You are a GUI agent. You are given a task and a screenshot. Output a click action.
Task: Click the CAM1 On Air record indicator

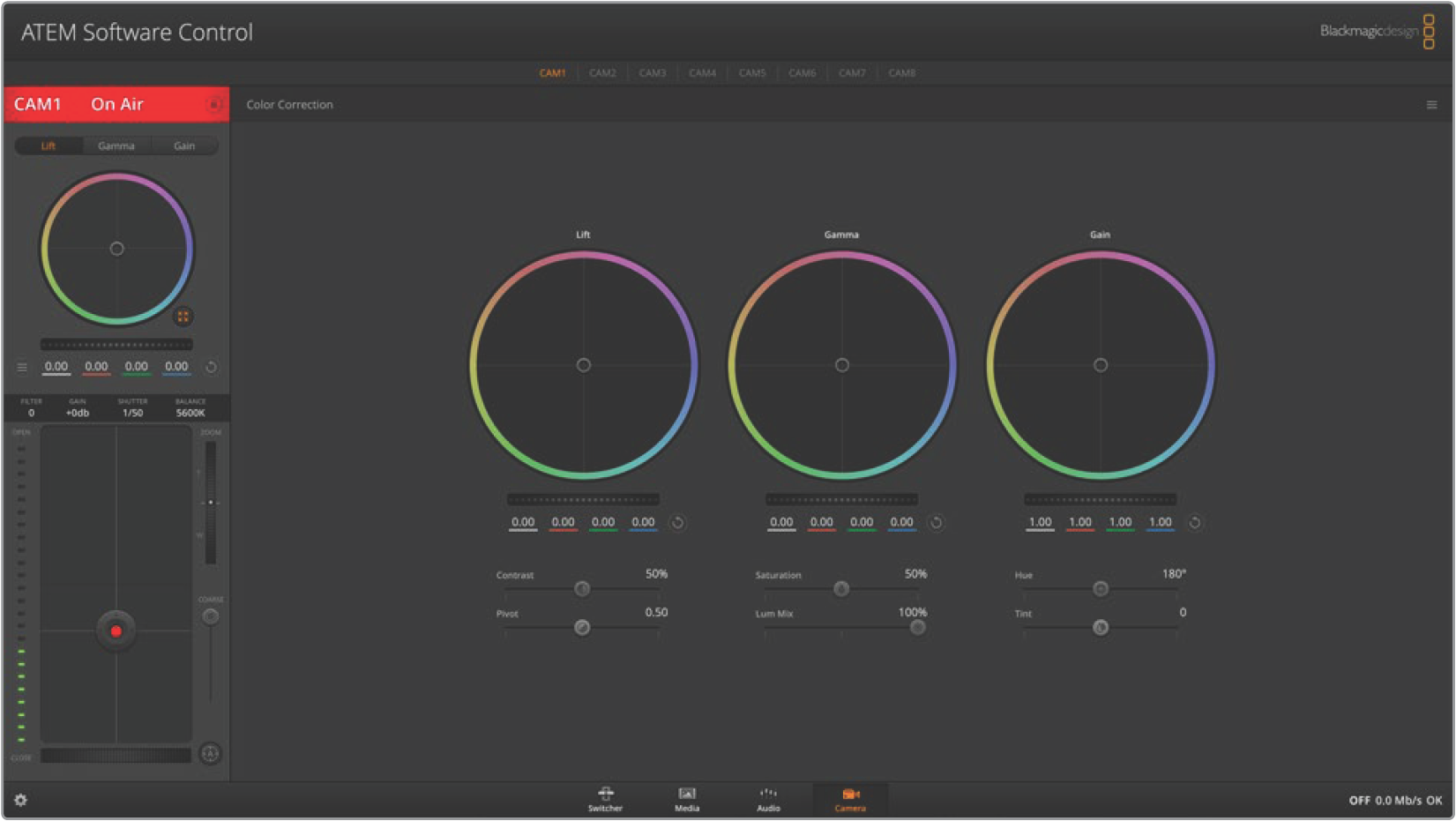tap(214, 105)
